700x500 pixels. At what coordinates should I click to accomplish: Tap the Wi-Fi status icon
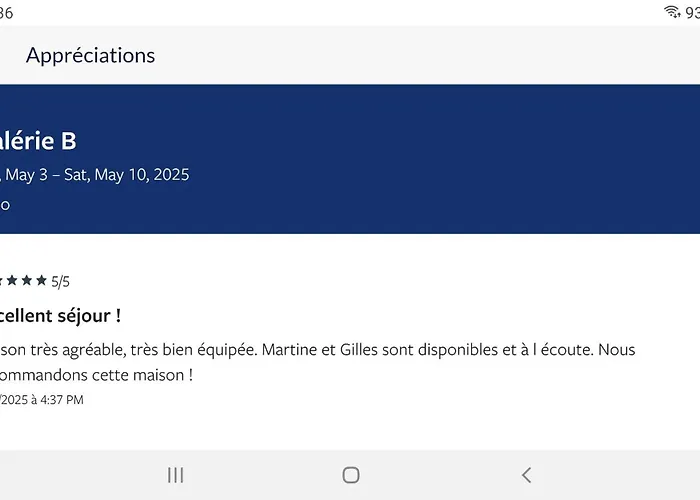point(672,12)
